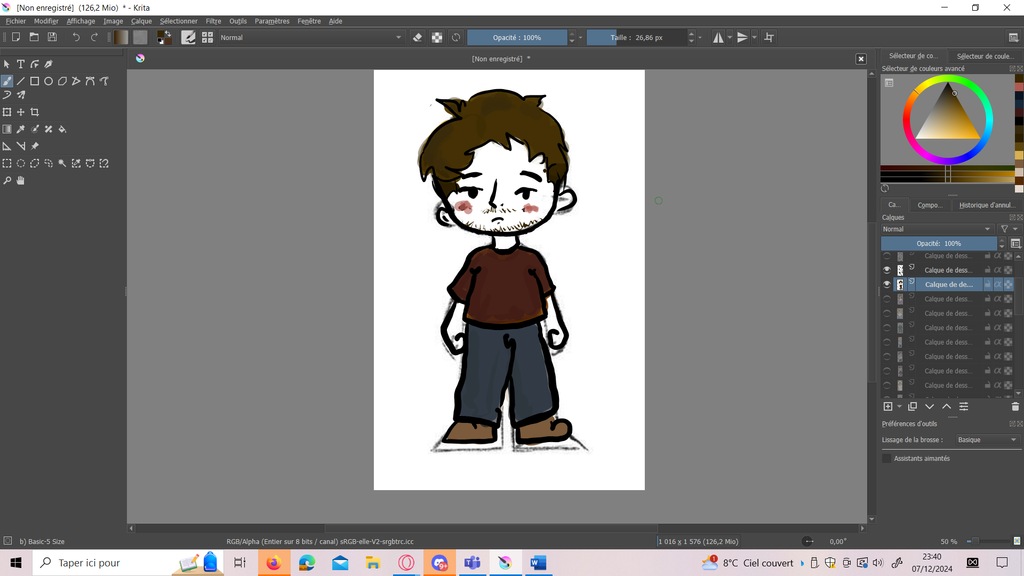1024x576 pixels.
Task: Toggle preserve alpha button in toolbar
Action: [x=437, y=37]
